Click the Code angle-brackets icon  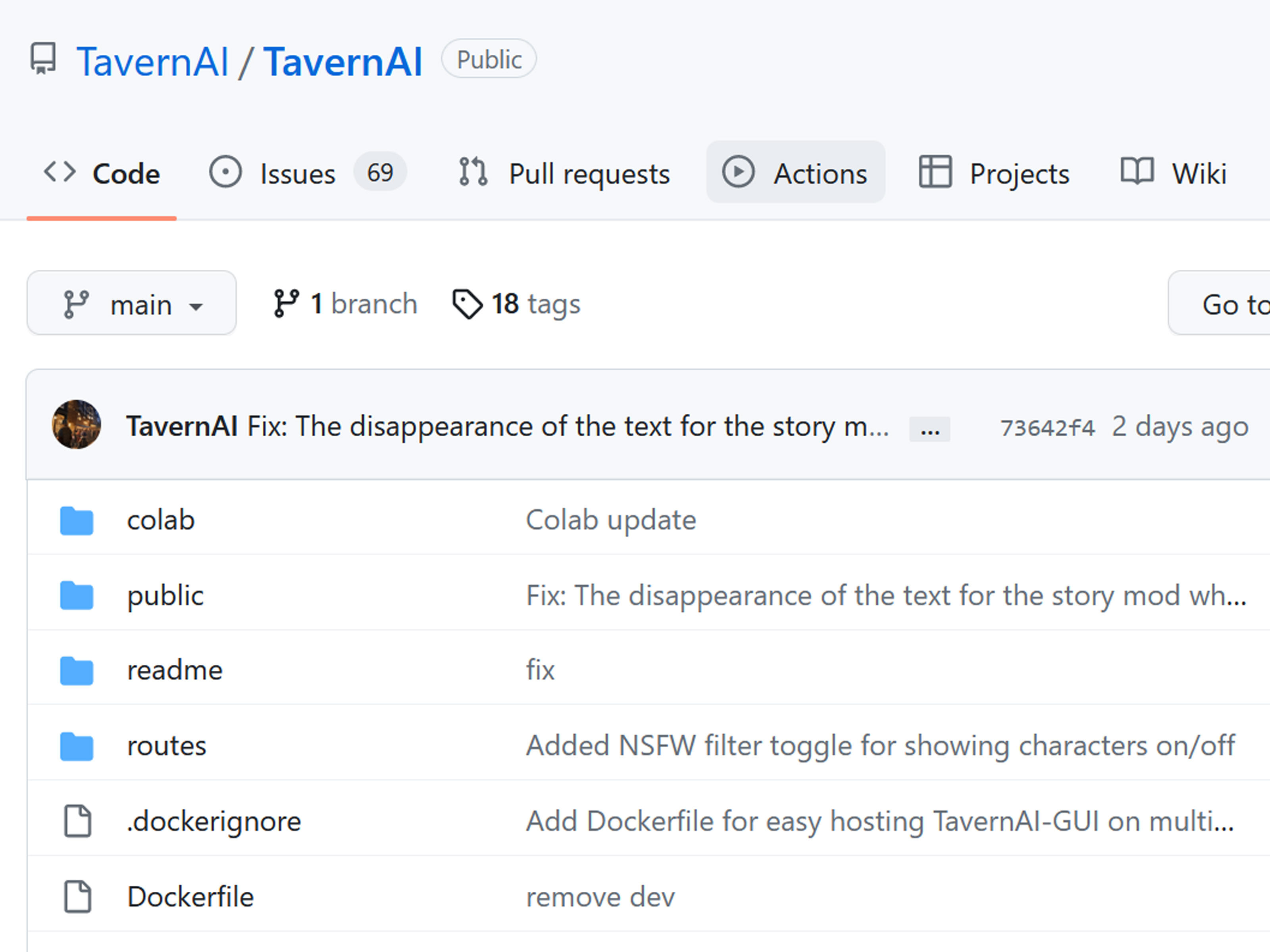(60, 172)
